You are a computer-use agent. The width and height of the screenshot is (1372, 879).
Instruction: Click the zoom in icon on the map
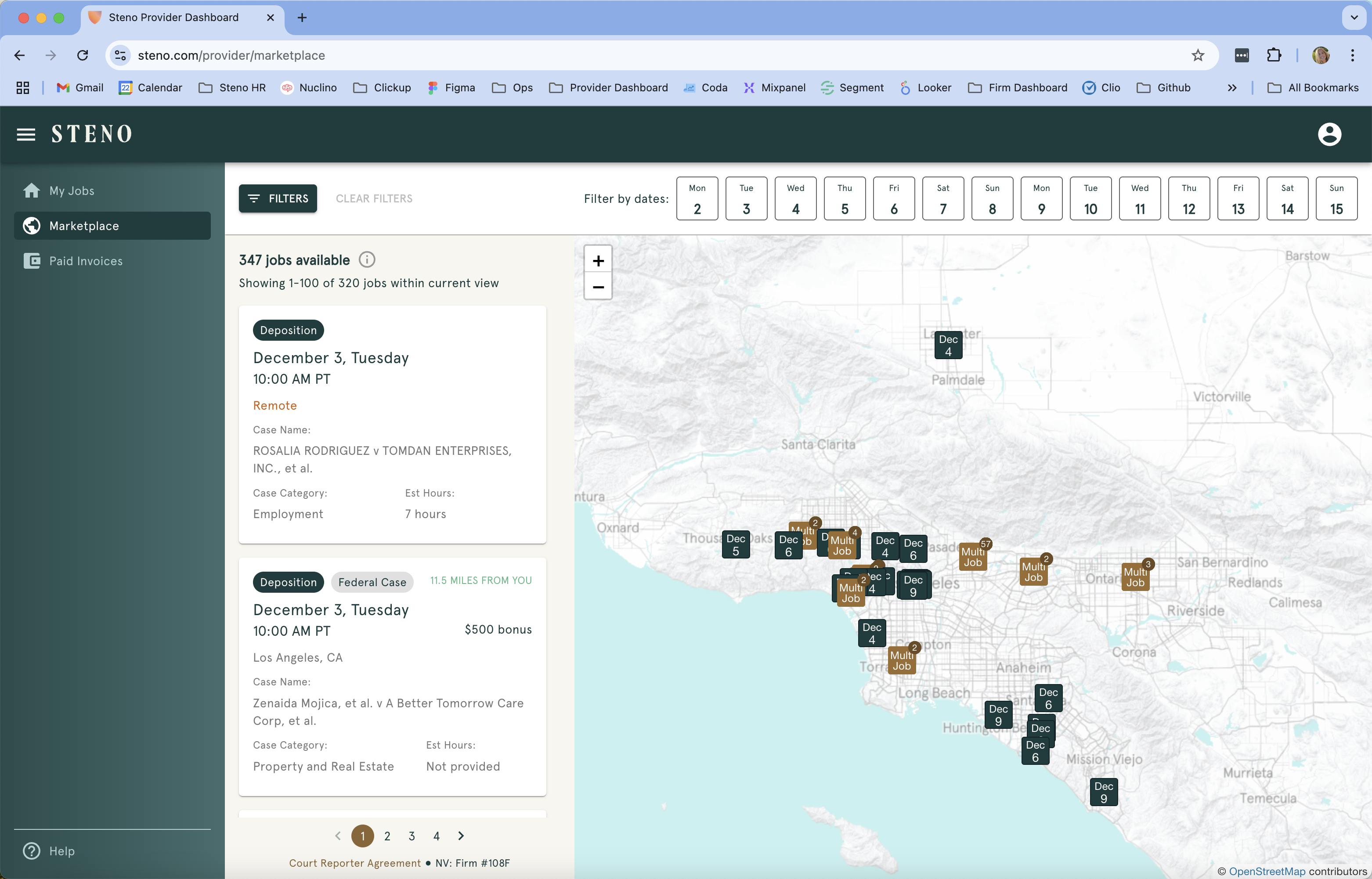597,260
